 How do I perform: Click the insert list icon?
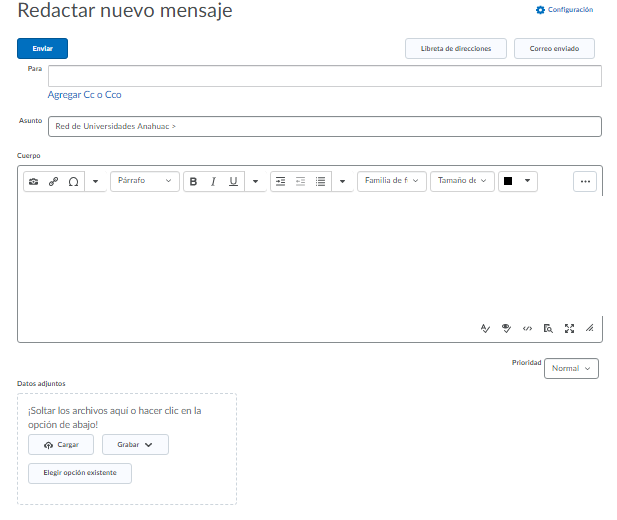[320, 181]
